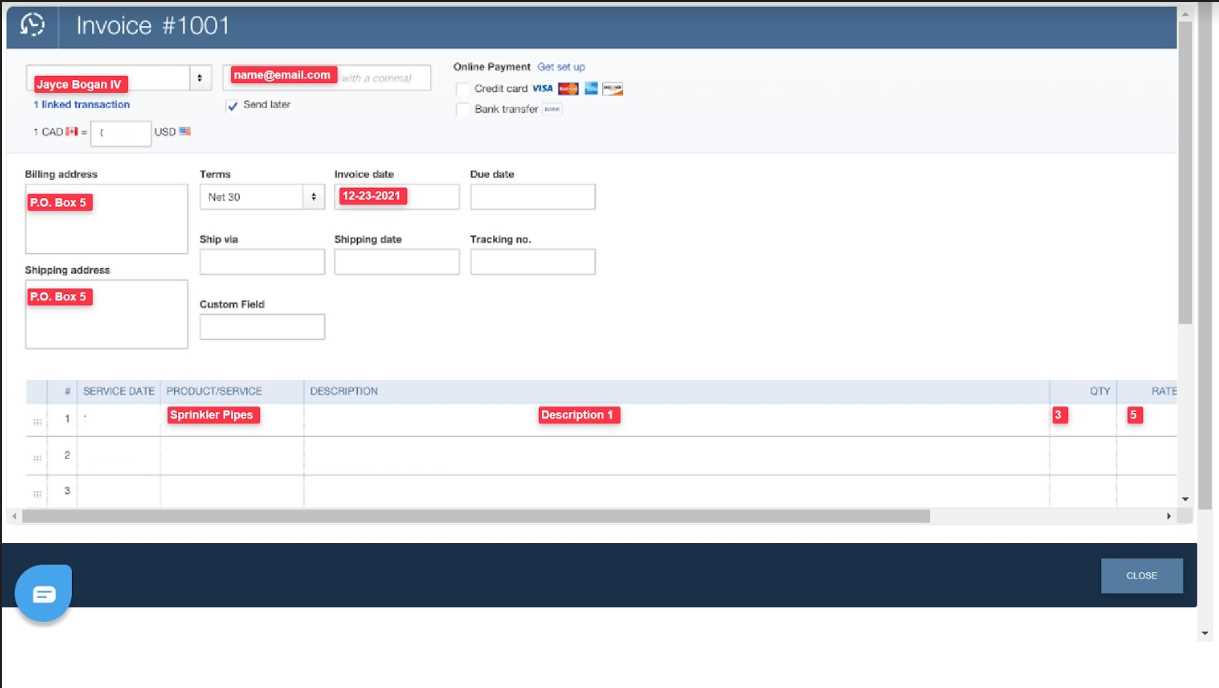Click the invoice panel scroll down arrow
The image size is (1219, 688).
(1185, 498)
